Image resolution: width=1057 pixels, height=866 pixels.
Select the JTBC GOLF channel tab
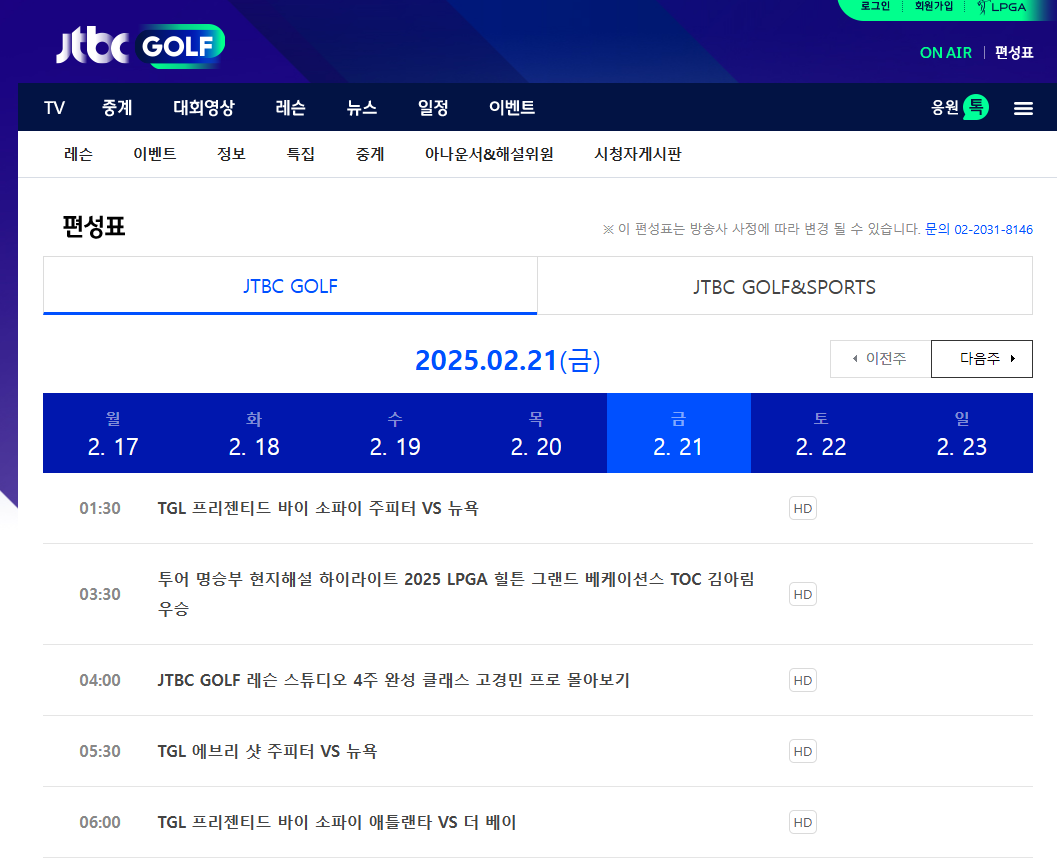pos(290,286)
